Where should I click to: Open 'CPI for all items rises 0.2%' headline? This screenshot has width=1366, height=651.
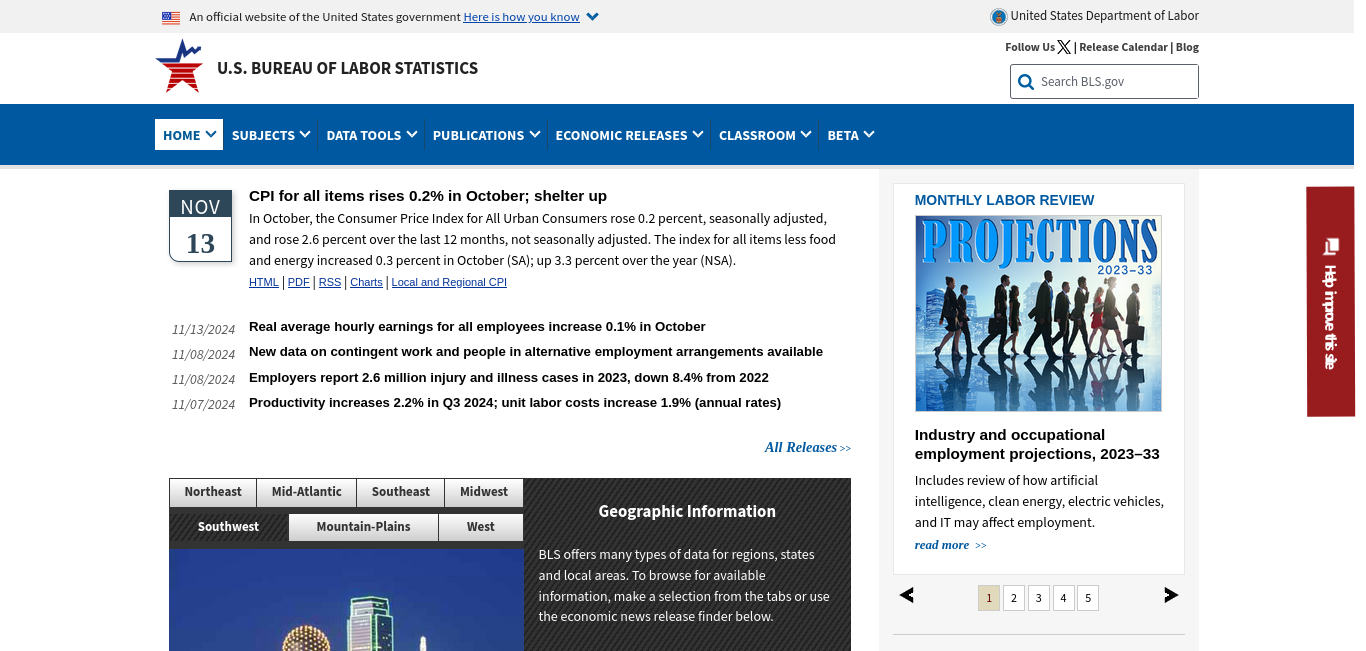click(x=428, y=196)
